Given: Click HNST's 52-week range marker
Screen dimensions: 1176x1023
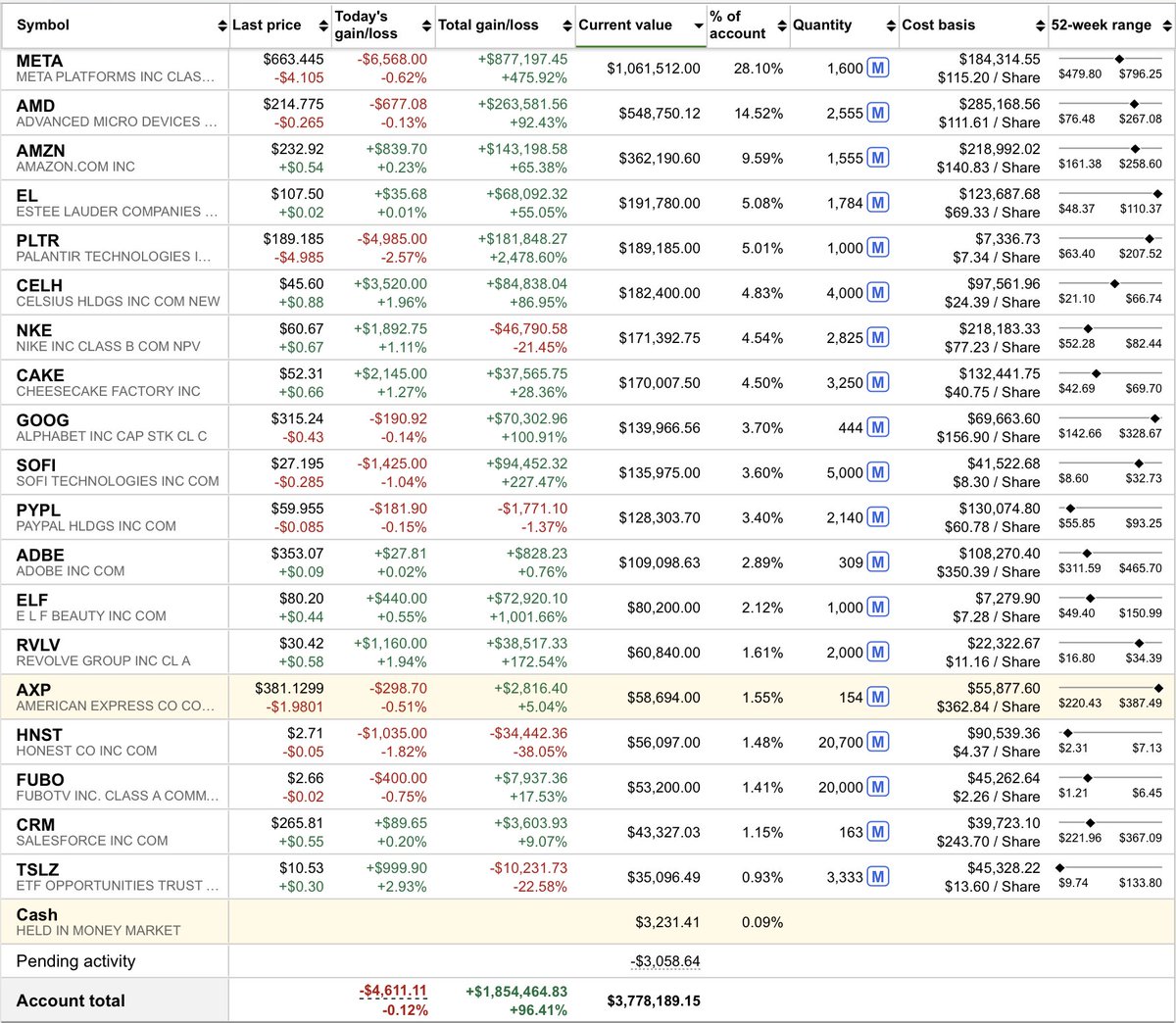Looking at the screenshot, I should [x=1067, y=732].
